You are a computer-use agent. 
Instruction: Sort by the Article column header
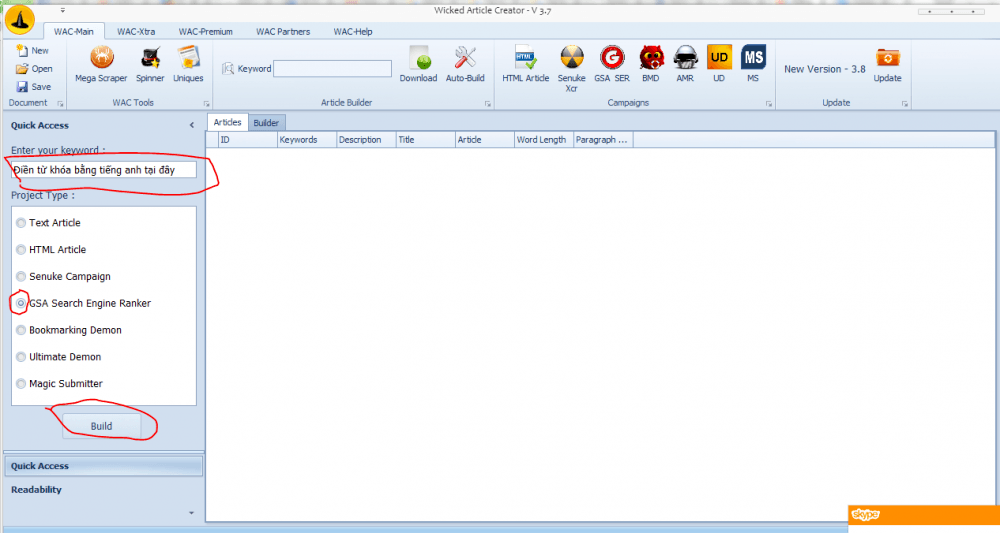(x=485, y=140)
